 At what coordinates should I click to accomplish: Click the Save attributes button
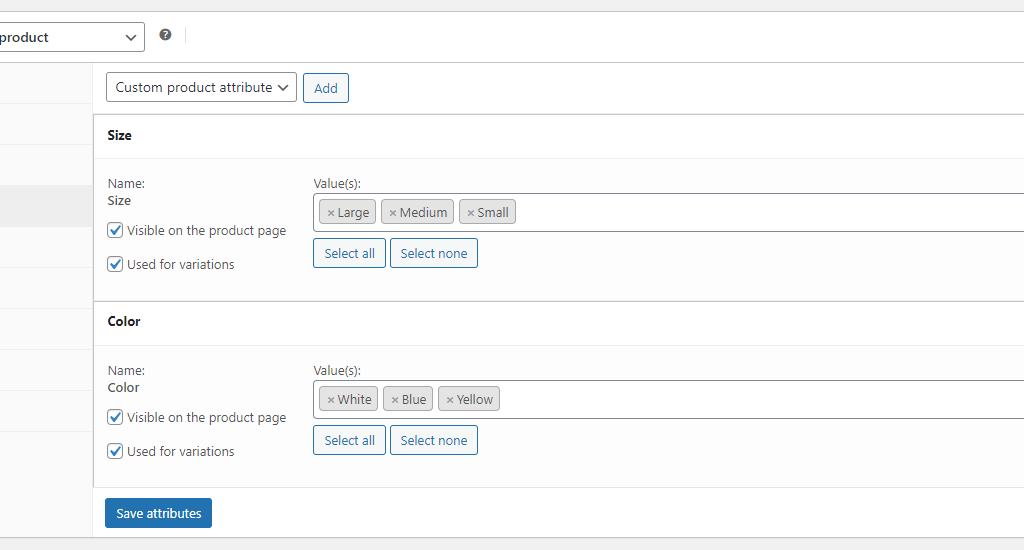[x=159, y=513]
